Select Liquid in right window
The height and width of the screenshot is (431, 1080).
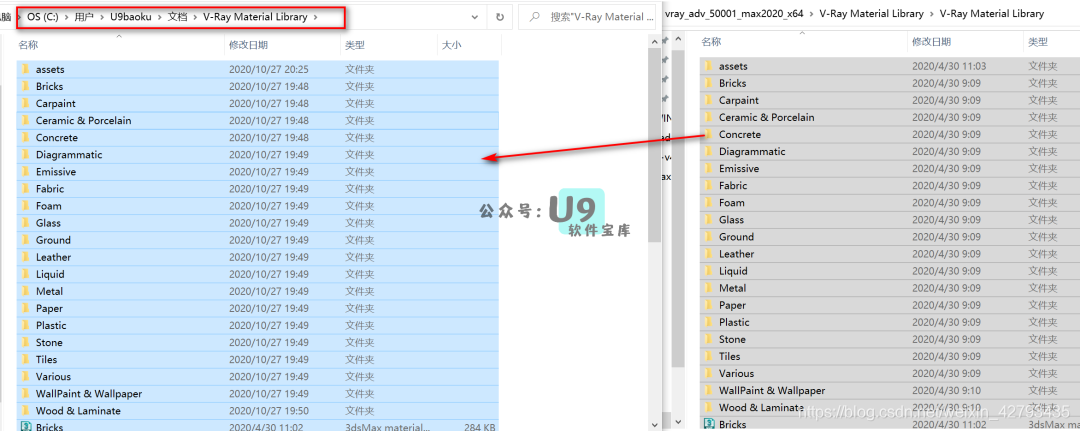click(734, 271)
